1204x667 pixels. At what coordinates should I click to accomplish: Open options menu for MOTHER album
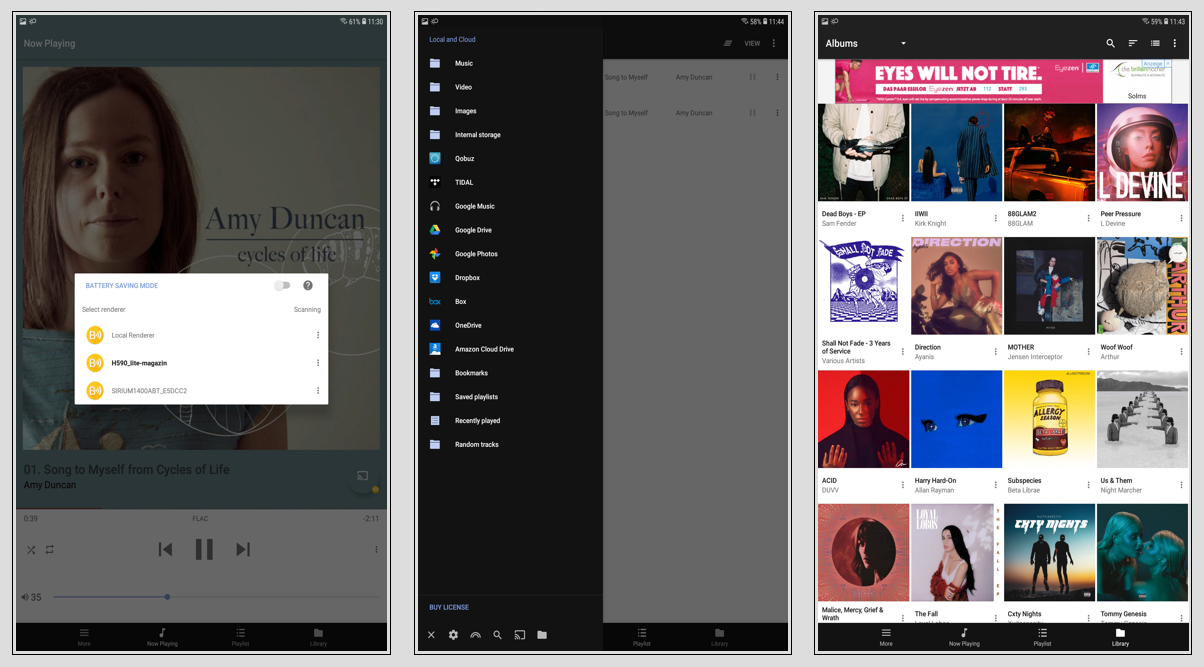pyautogui.click(x=1088, y=352)
